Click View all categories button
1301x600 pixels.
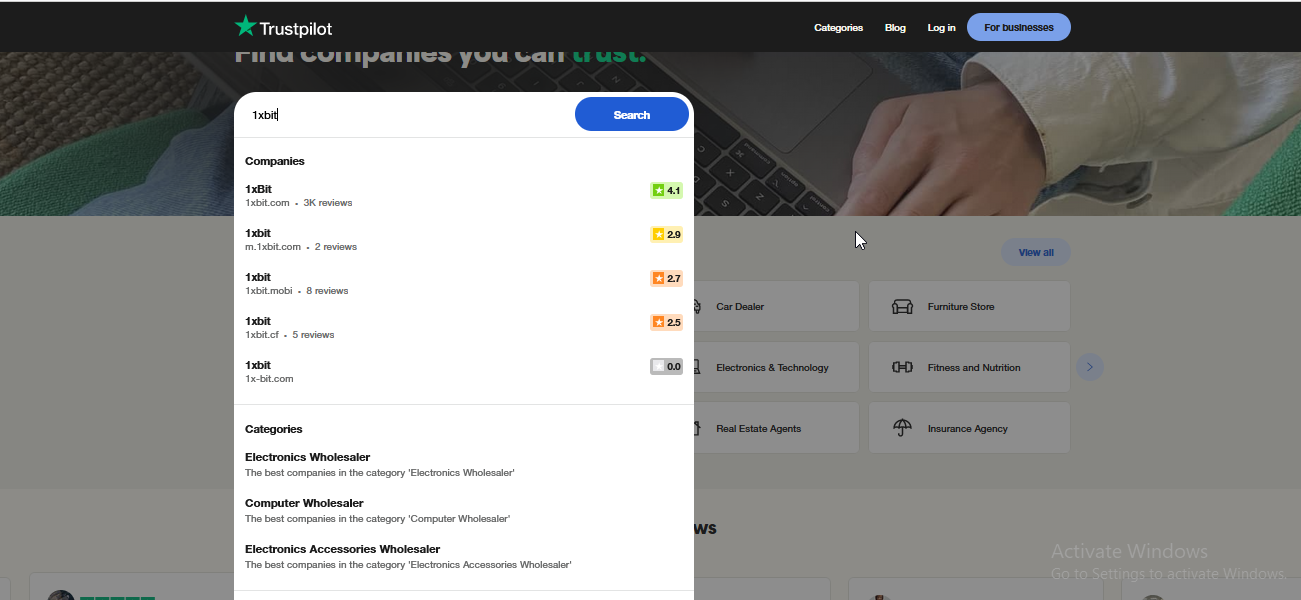(x=1036, y=252)
